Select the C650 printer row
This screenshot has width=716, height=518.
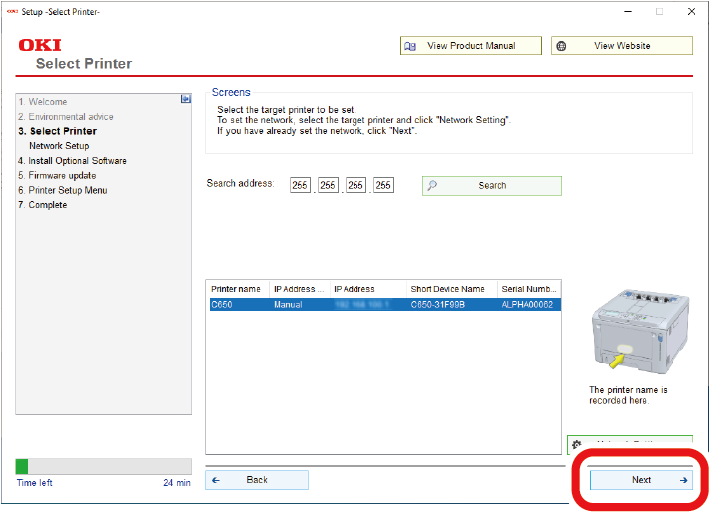[x=383, y=304]
